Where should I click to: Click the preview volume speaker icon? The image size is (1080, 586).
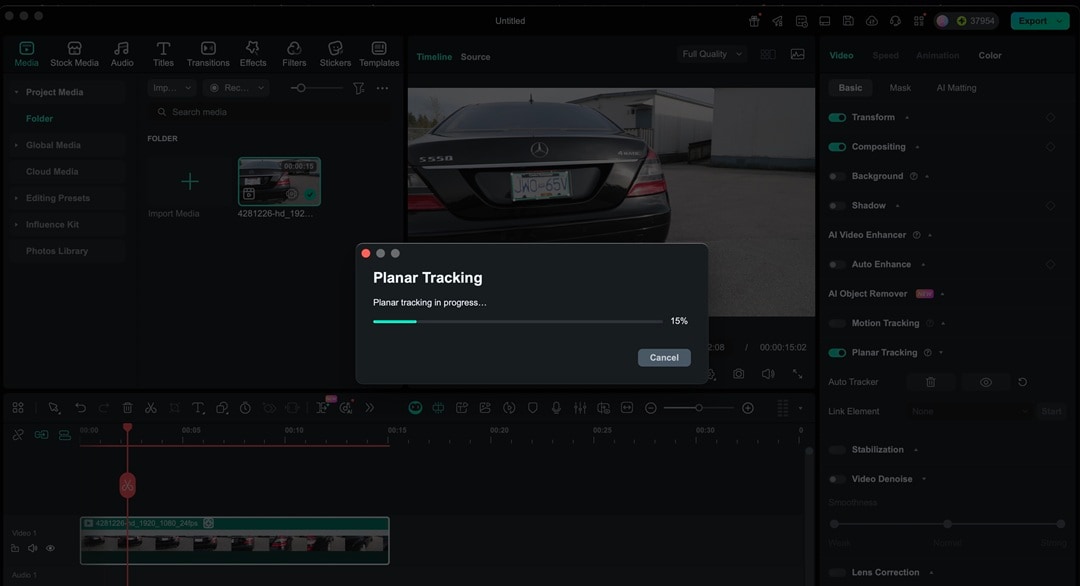pyautogui.click(x=768, y=374)
